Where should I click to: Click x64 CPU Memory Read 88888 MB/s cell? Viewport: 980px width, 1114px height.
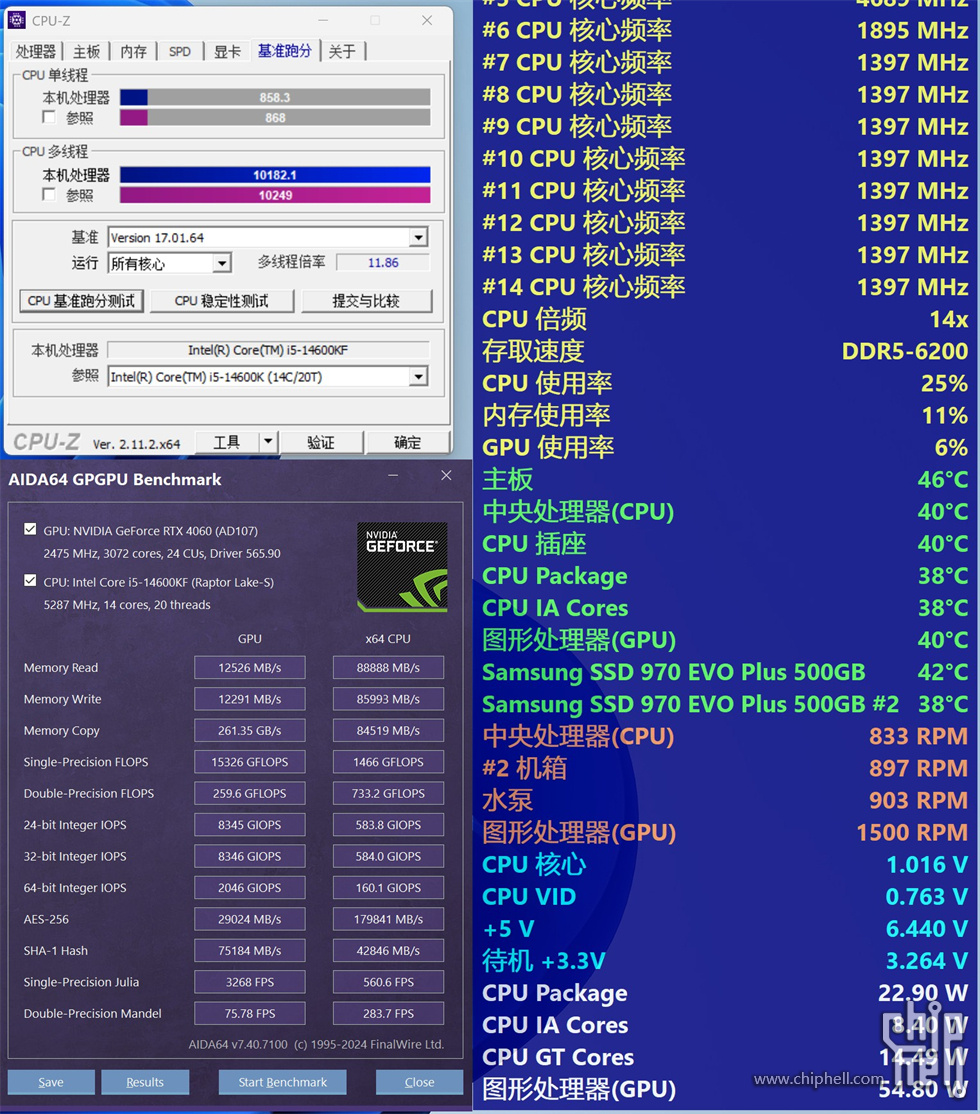point(388,668)
